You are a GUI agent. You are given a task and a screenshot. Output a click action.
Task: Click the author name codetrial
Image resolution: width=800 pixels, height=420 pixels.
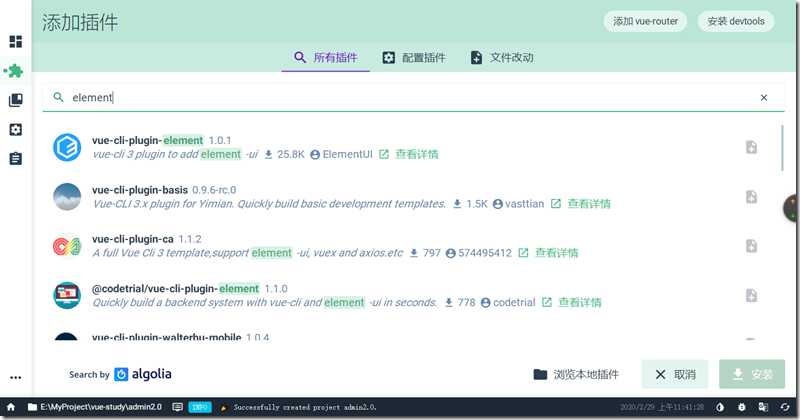click(x=514, y=302)
